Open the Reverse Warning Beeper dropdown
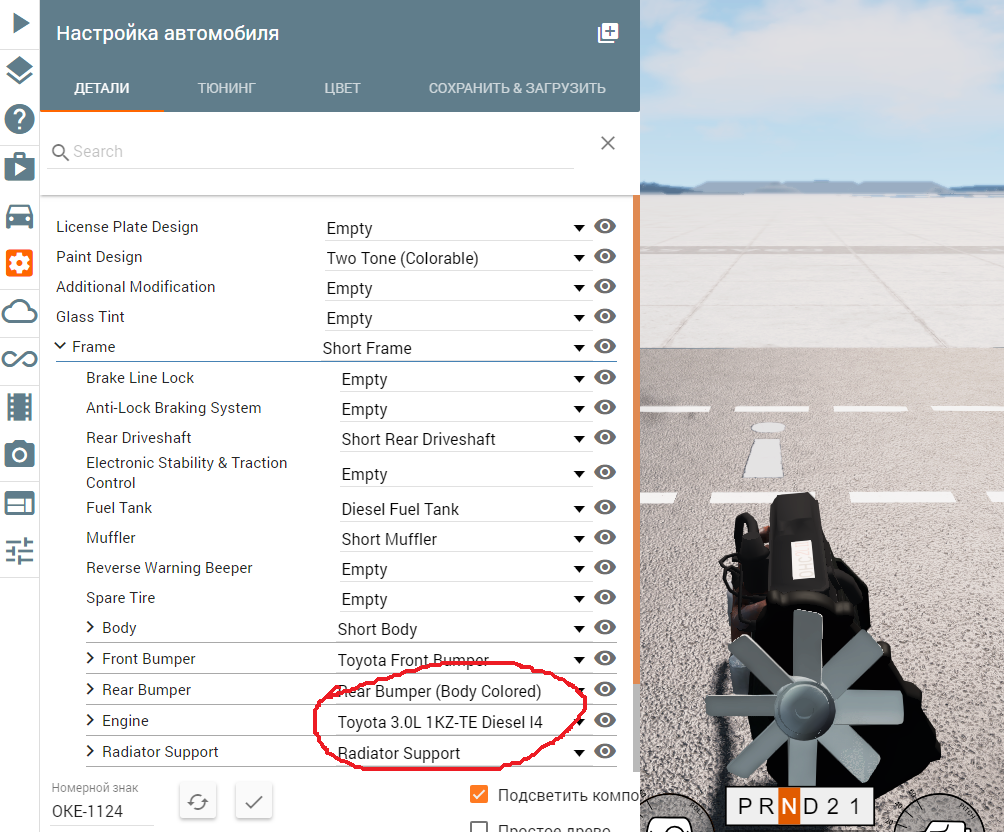 [x=464, y=569]
